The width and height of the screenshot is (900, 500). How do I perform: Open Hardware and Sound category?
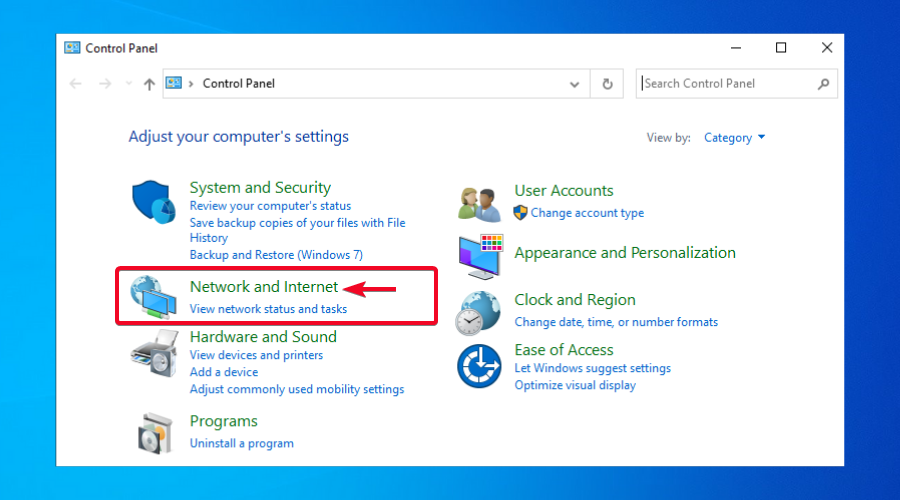tap(263, 336)
